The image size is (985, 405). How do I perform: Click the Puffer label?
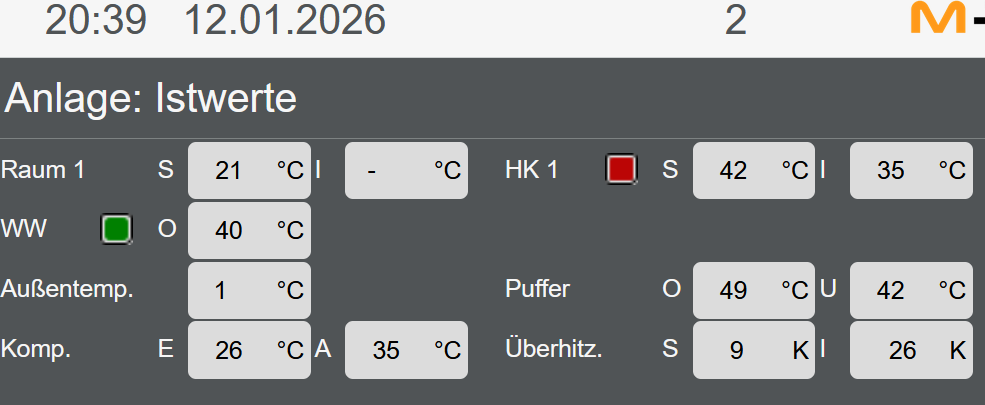(x=537, y=290)
